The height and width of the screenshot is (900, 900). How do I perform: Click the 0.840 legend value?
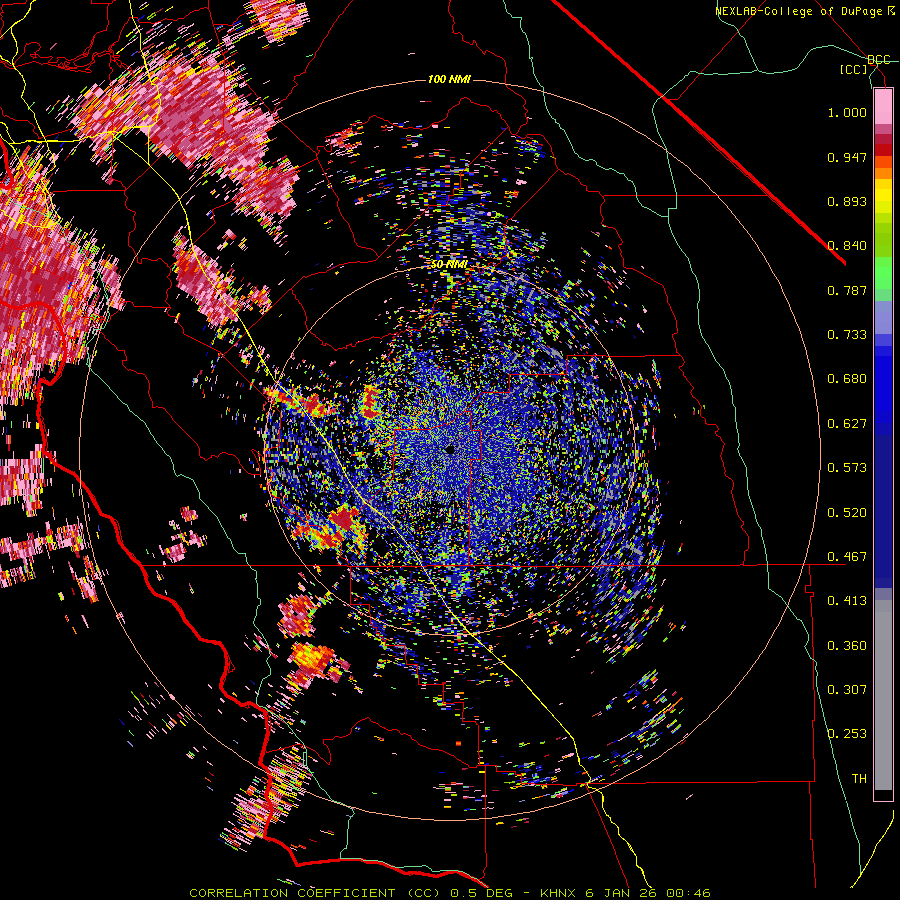847,246
